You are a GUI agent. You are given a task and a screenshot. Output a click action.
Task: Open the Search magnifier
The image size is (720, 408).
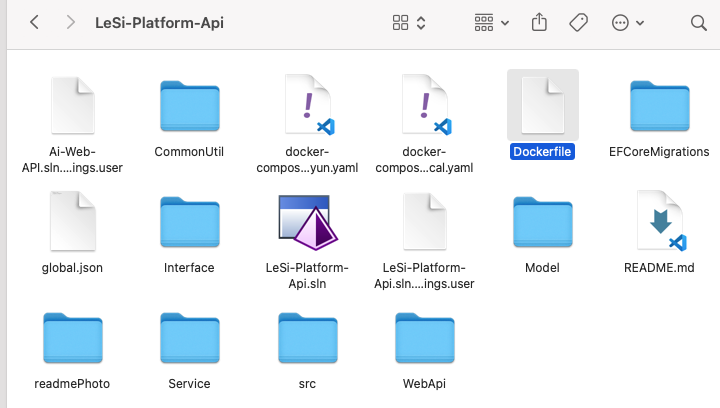[698, 23]
